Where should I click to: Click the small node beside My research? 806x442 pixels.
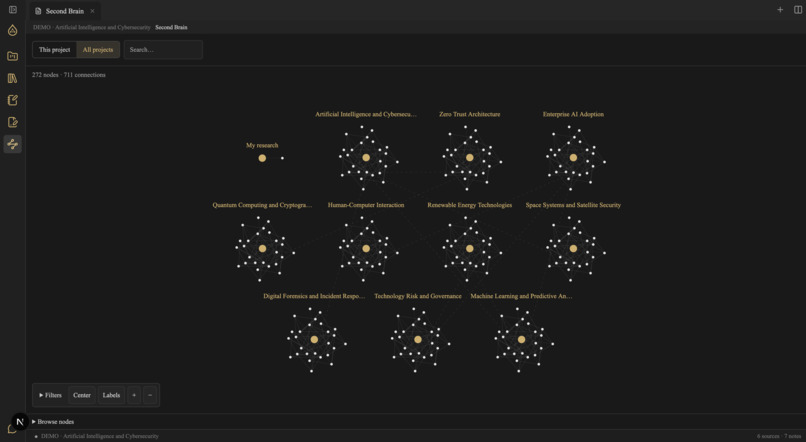click(282, 158)
